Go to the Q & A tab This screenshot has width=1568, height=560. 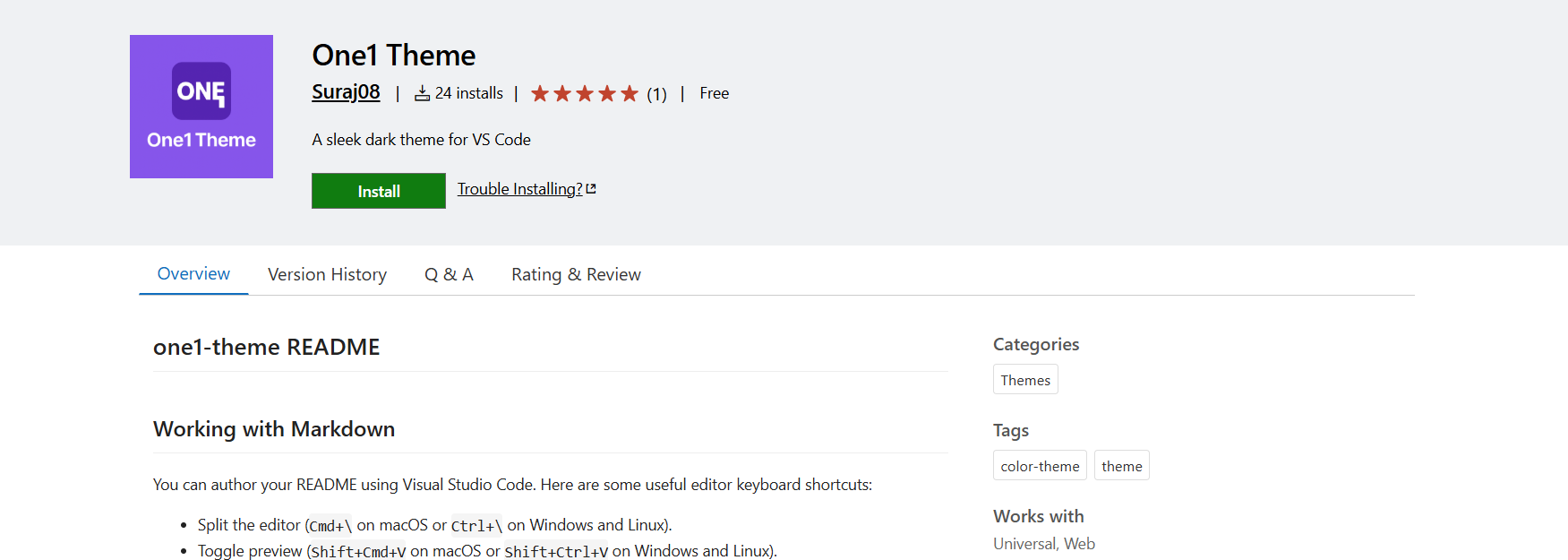449,275
